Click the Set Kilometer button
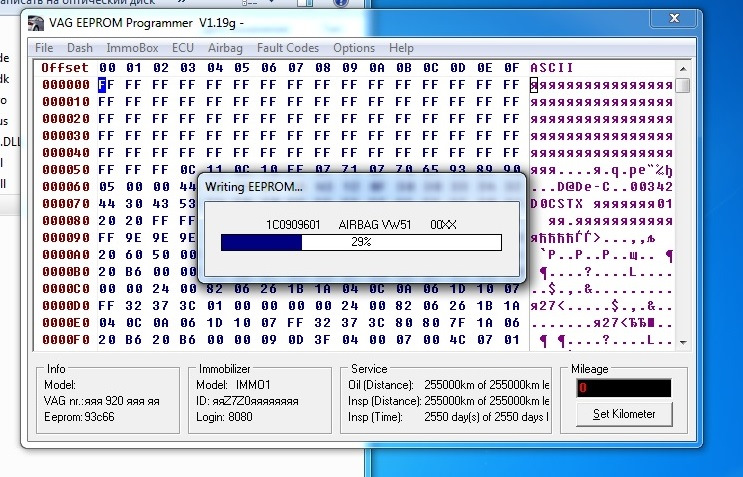 624,414
